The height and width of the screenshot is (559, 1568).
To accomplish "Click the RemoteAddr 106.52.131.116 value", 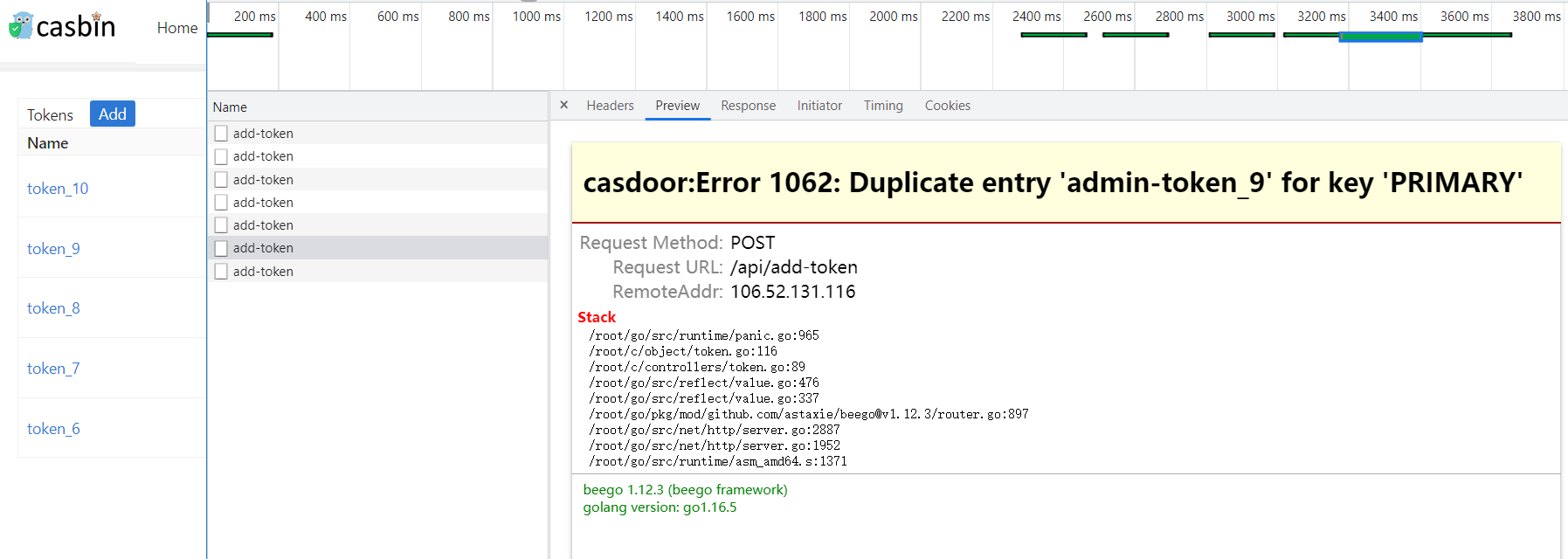I will click(793, 292).
